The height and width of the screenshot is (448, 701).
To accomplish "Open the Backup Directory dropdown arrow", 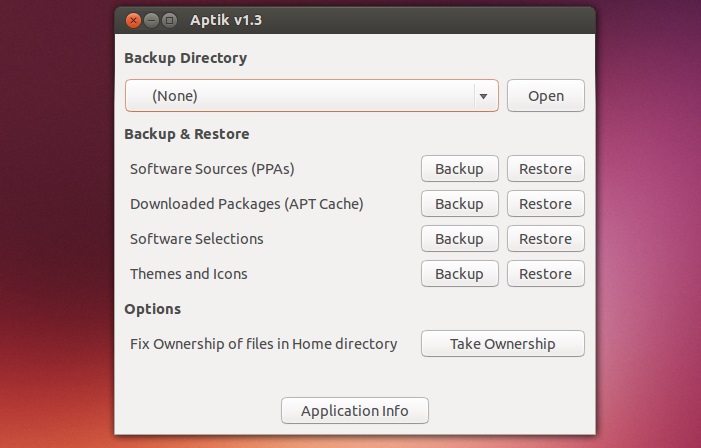I will click(x=483, y=96).
